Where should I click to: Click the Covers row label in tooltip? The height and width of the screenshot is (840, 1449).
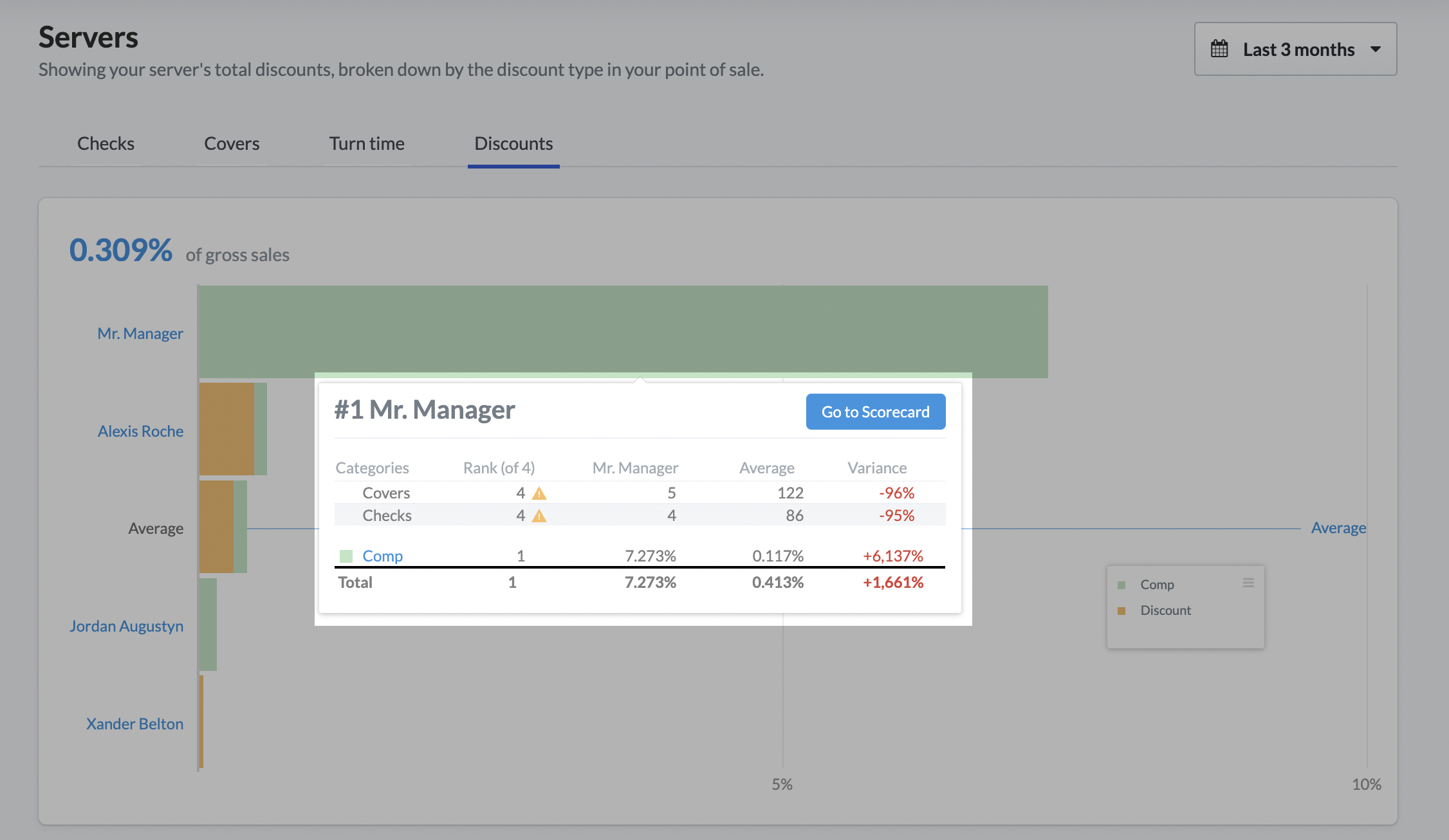tap(386, 493)
